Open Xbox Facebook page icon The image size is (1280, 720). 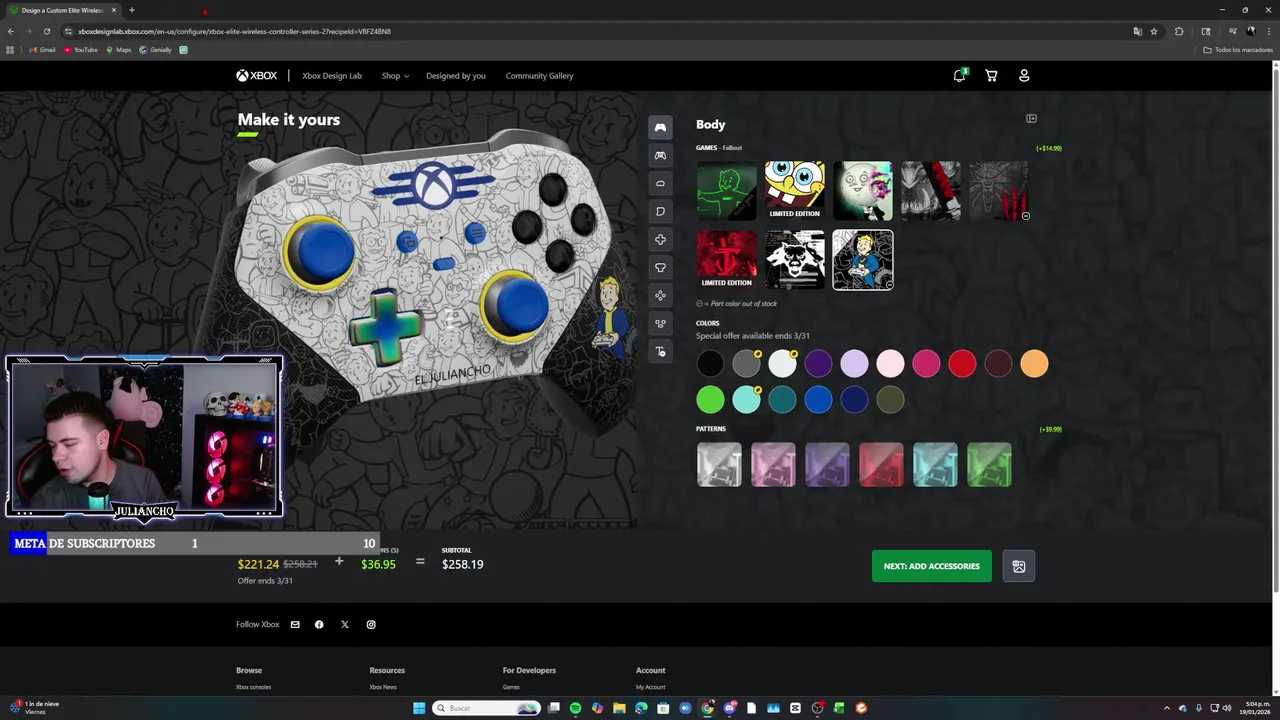click(319, 624)
